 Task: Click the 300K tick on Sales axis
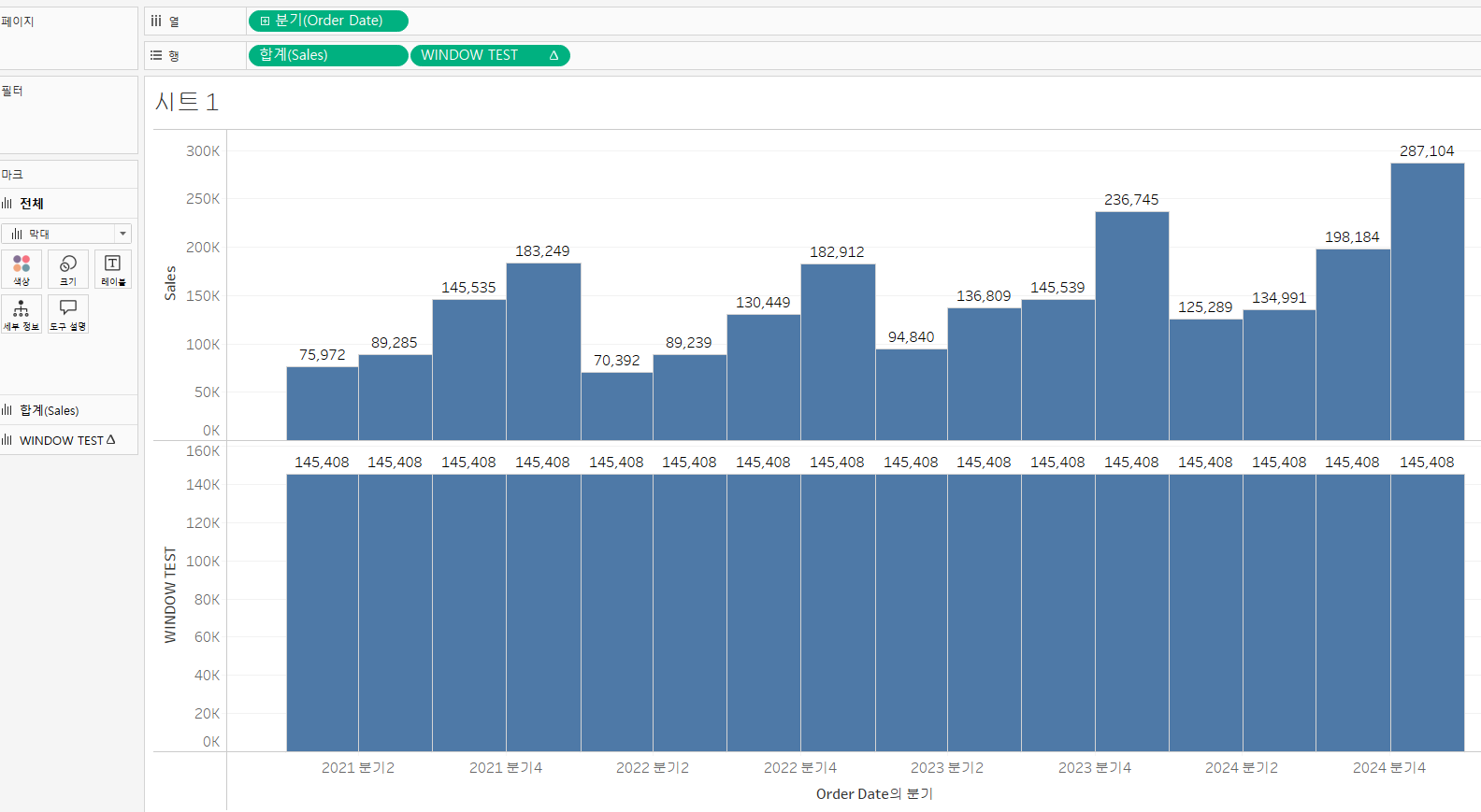point(203,151)
